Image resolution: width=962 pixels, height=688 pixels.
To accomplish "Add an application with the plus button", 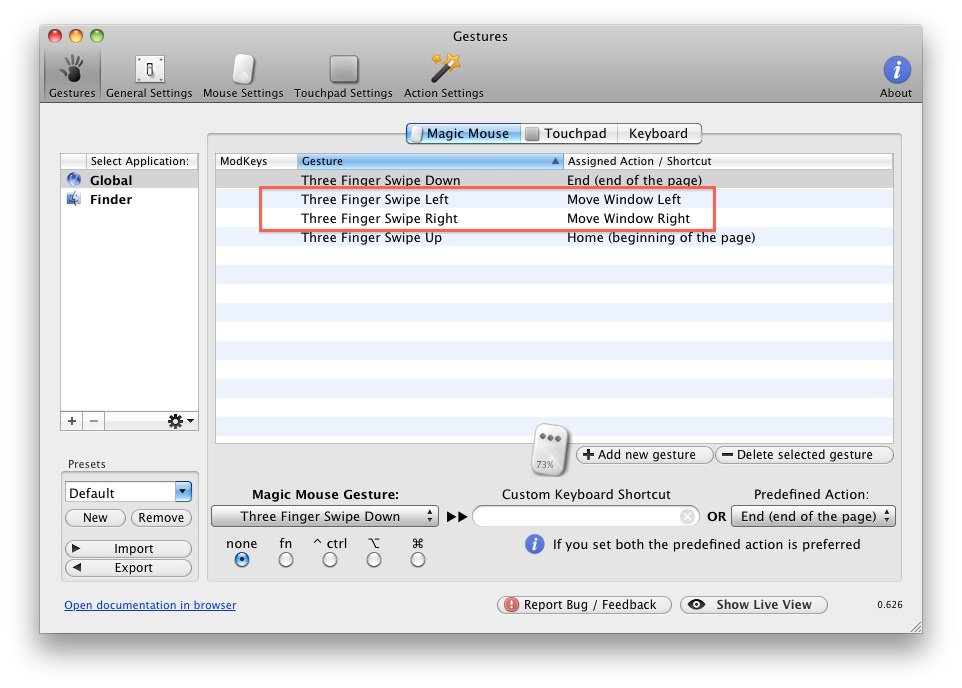I will pyautogui.click(x=72, y=421).
